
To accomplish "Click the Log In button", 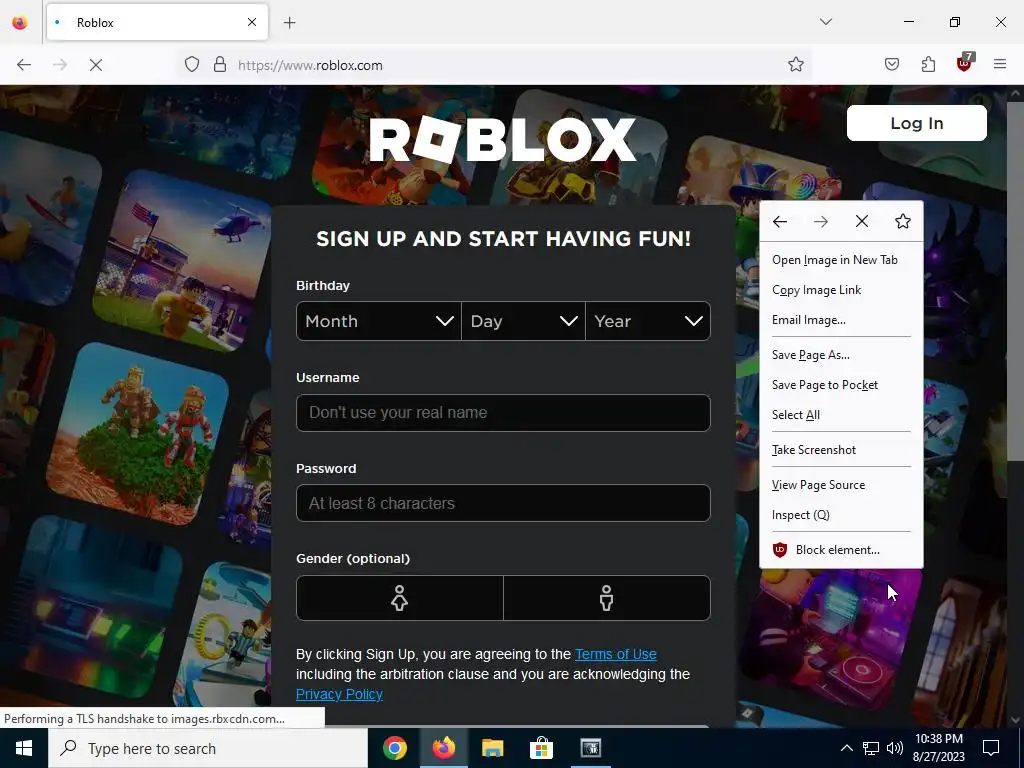I will tap(916, 123).
